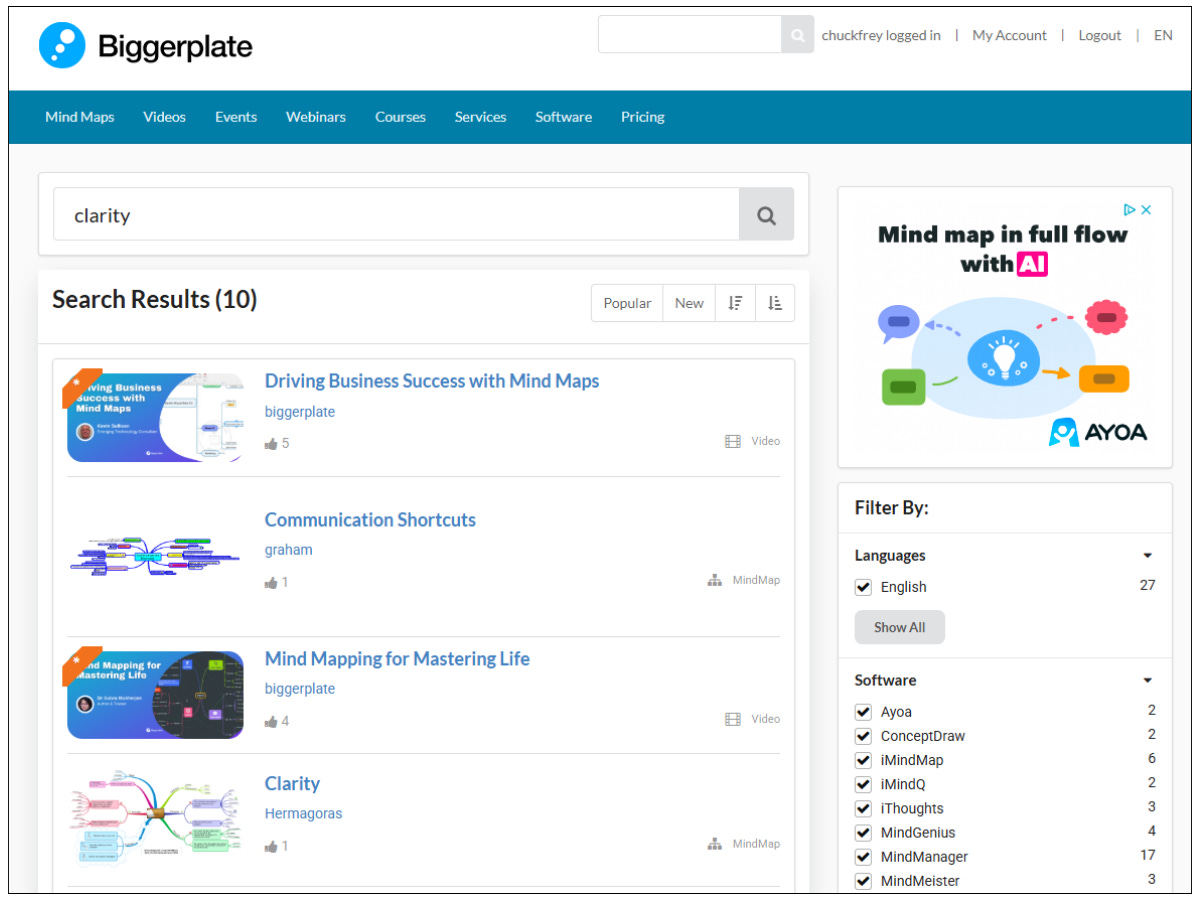Collapse the Software filter section
Screen dimensions: 1200x900
tap(1147, 681)
